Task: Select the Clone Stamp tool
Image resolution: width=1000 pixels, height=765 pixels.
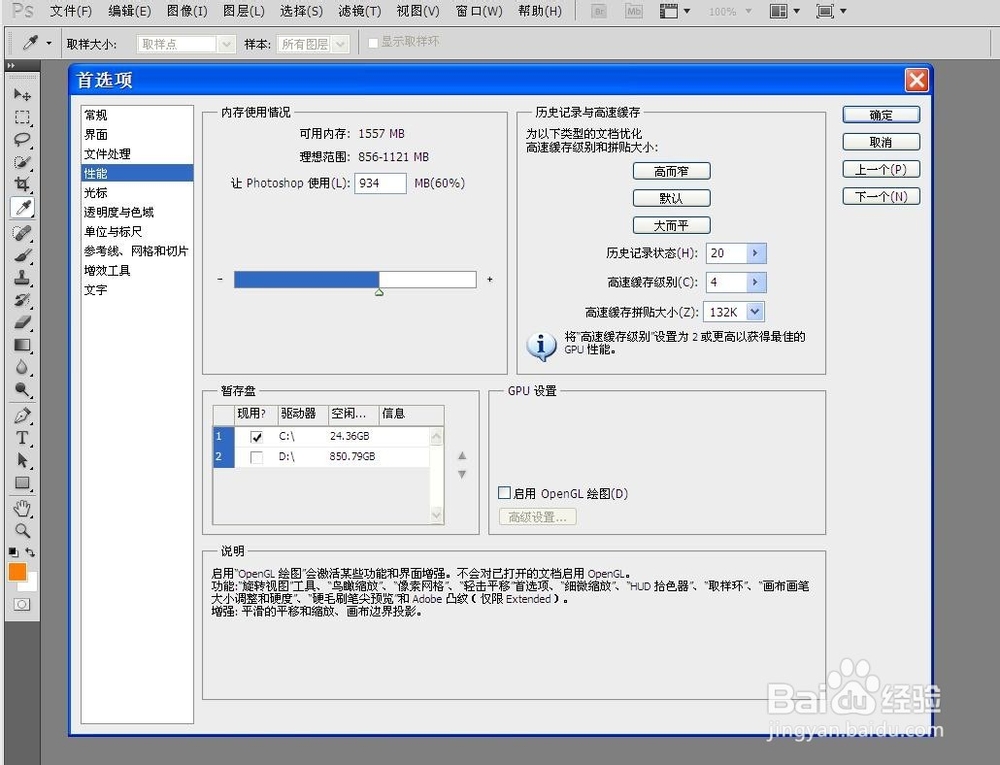Action: pos(22,278)
